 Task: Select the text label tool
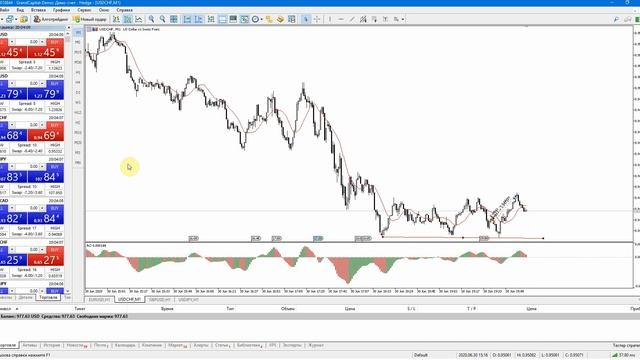point(385,19)
